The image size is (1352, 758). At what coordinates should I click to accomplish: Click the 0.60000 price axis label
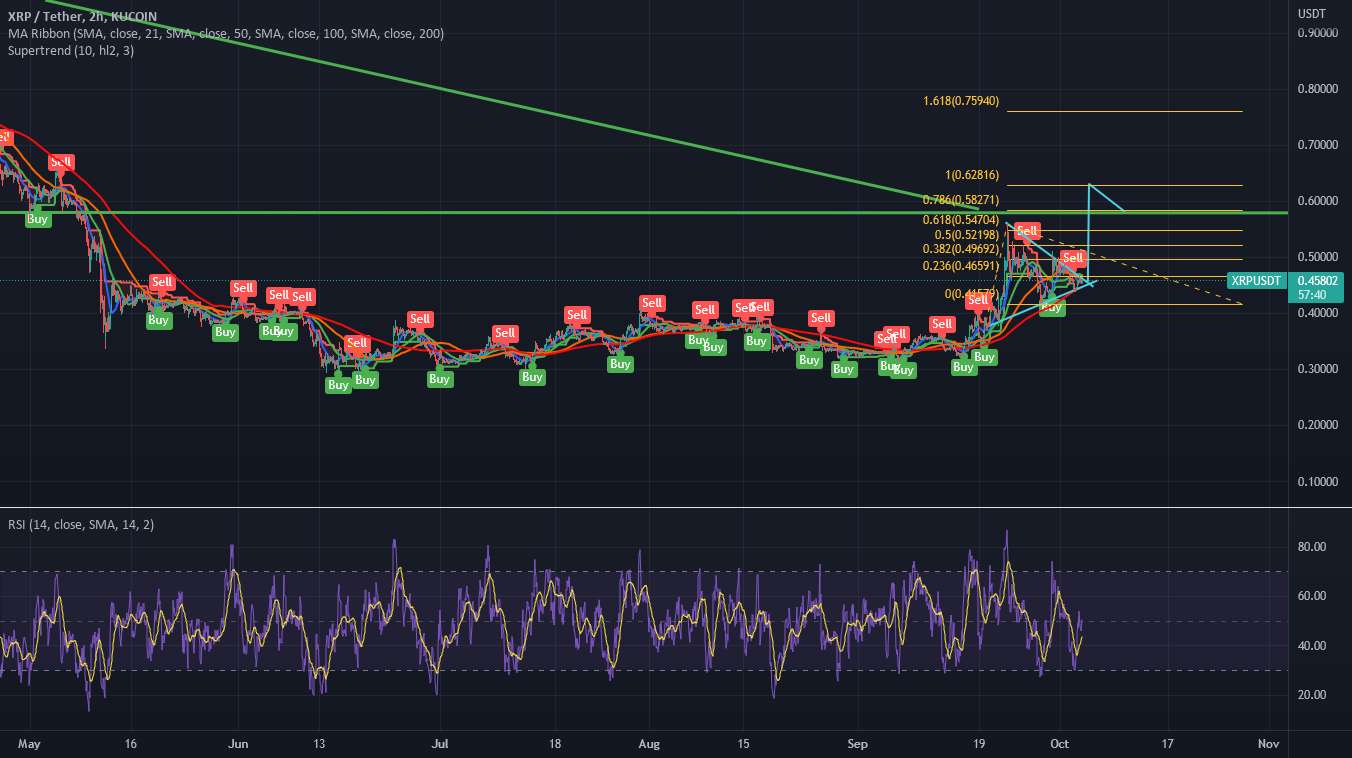tap(1320, 201)
